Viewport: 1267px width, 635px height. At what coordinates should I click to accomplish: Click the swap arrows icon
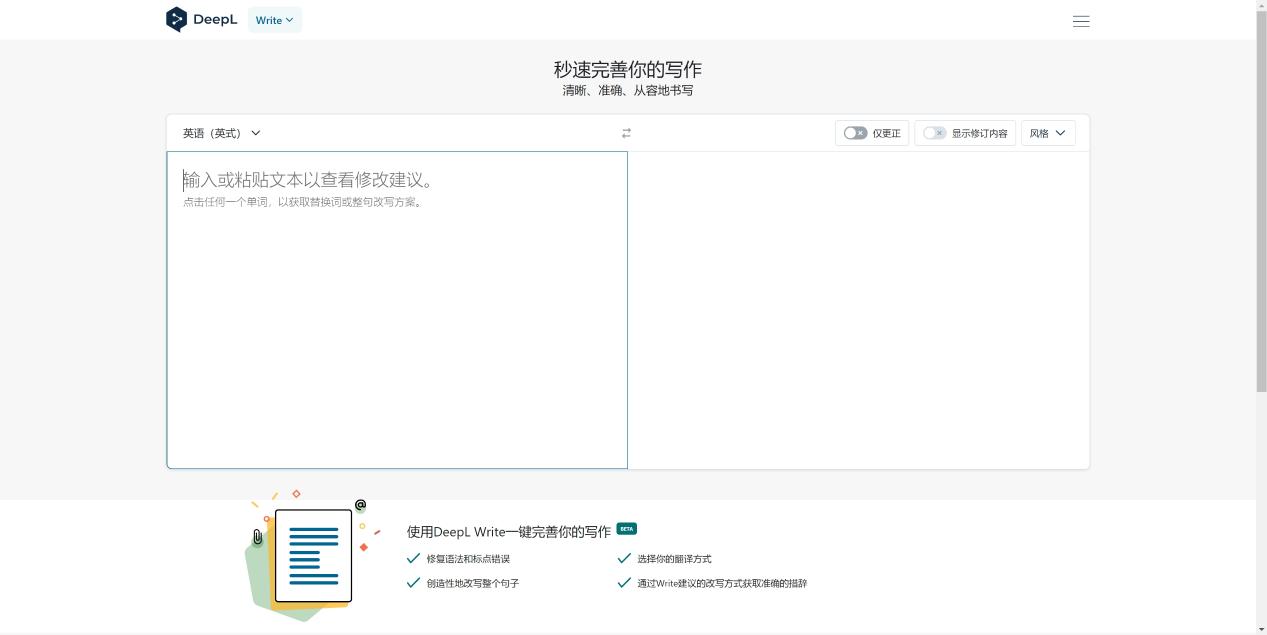coord(626,133)
